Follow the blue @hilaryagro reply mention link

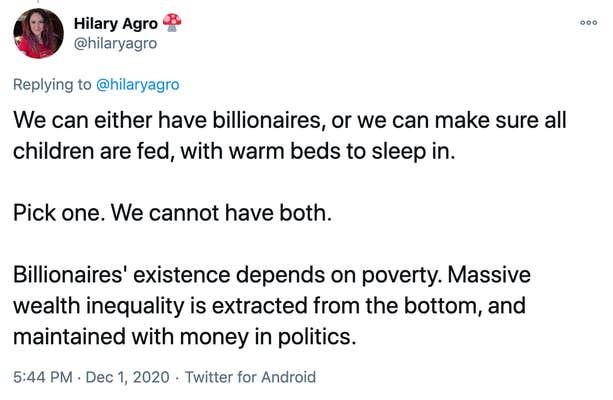point(138,84)
